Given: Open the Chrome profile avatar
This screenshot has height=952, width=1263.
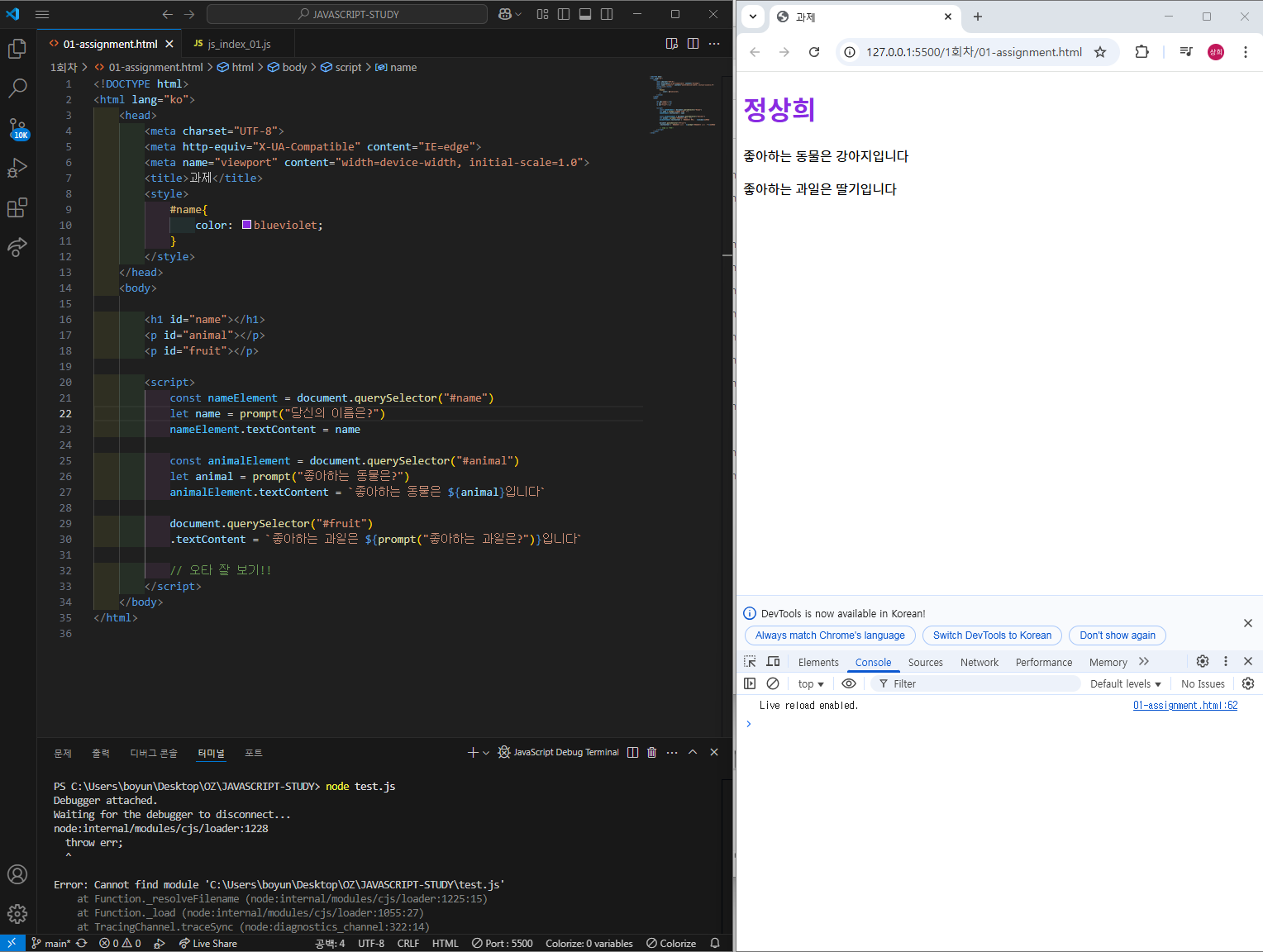Looking at the screenshot, I should click(x=1216, y=52).
